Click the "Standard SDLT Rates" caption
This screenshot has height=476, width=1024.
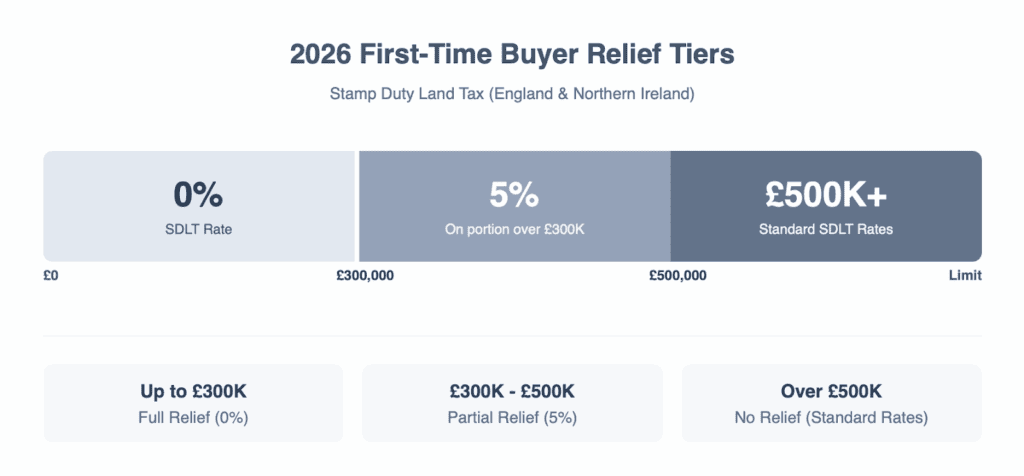tap(825, 229)
